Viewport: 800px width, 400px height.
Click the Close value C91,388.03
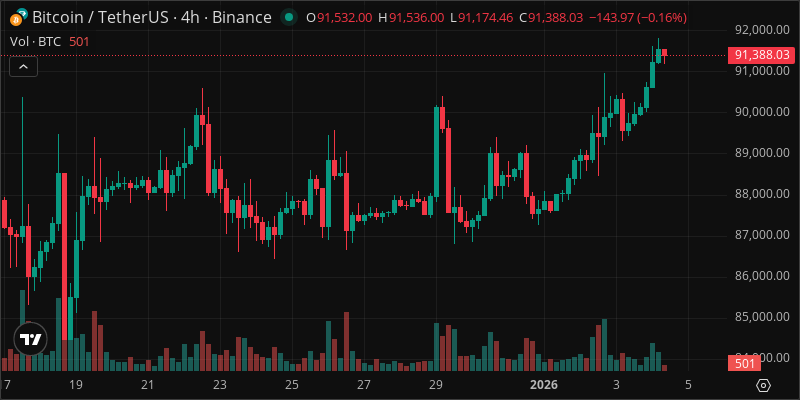point(551,18)
